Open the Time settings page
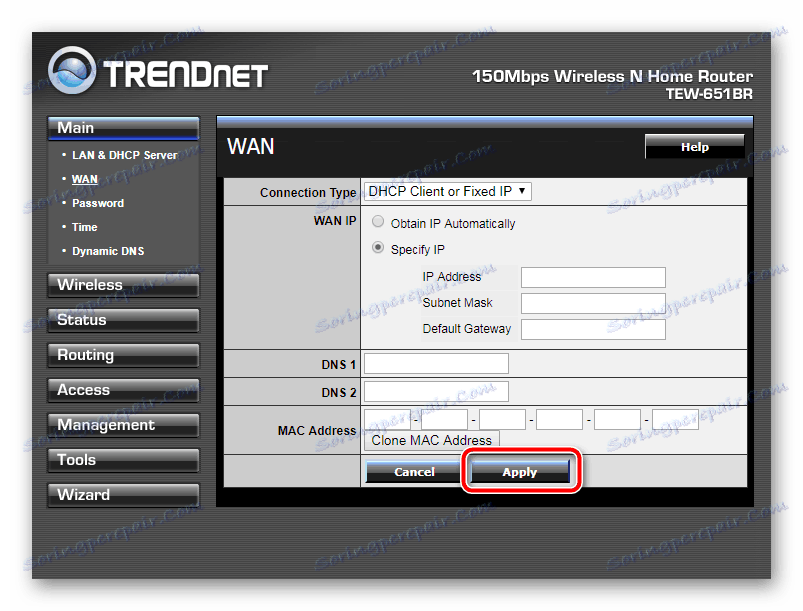This screenshot has width=803, height=611. (x=84, y=227)
